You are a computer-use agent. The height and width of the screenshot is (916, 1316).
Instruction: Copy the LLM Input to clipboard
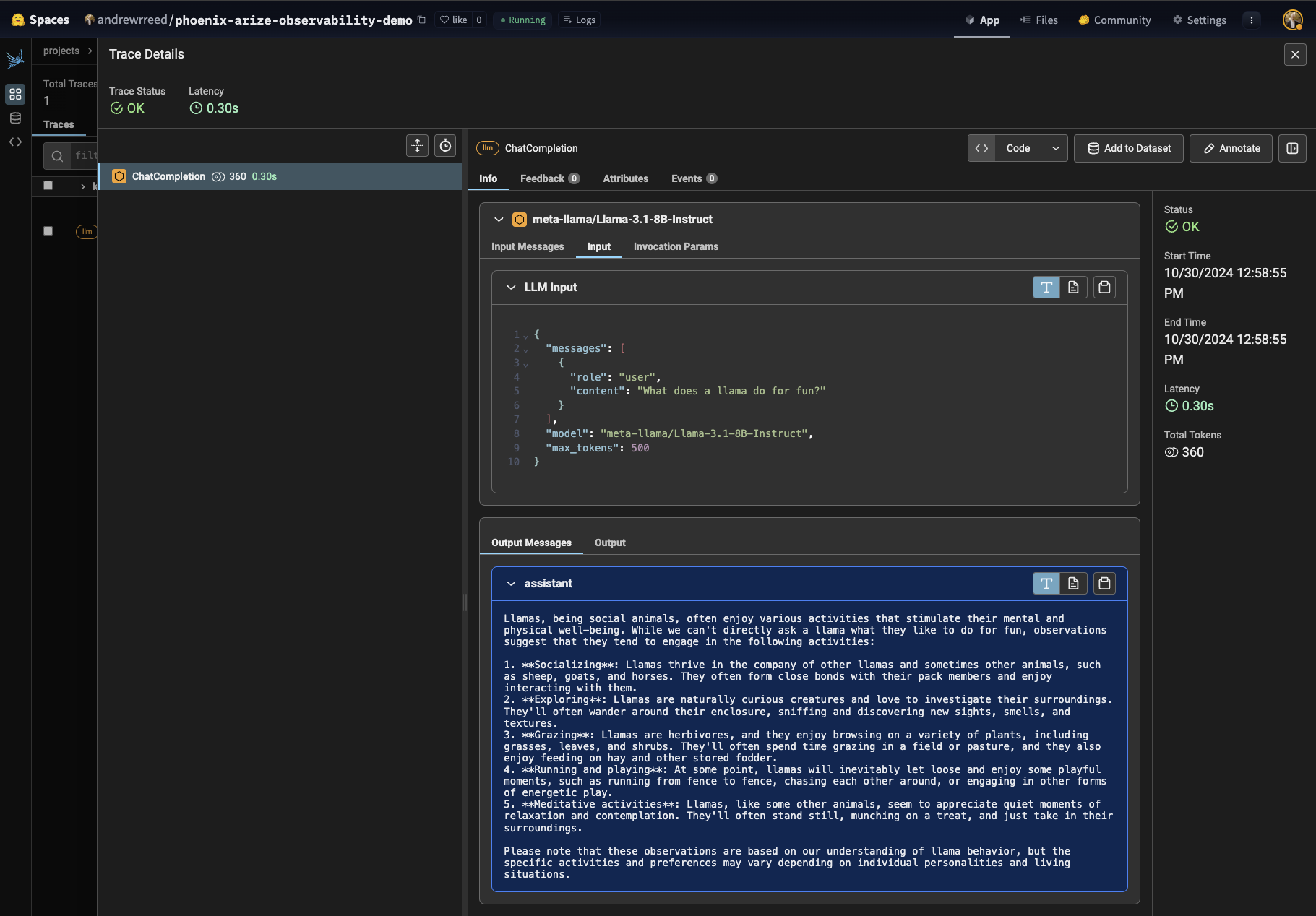click(1104, 288)
